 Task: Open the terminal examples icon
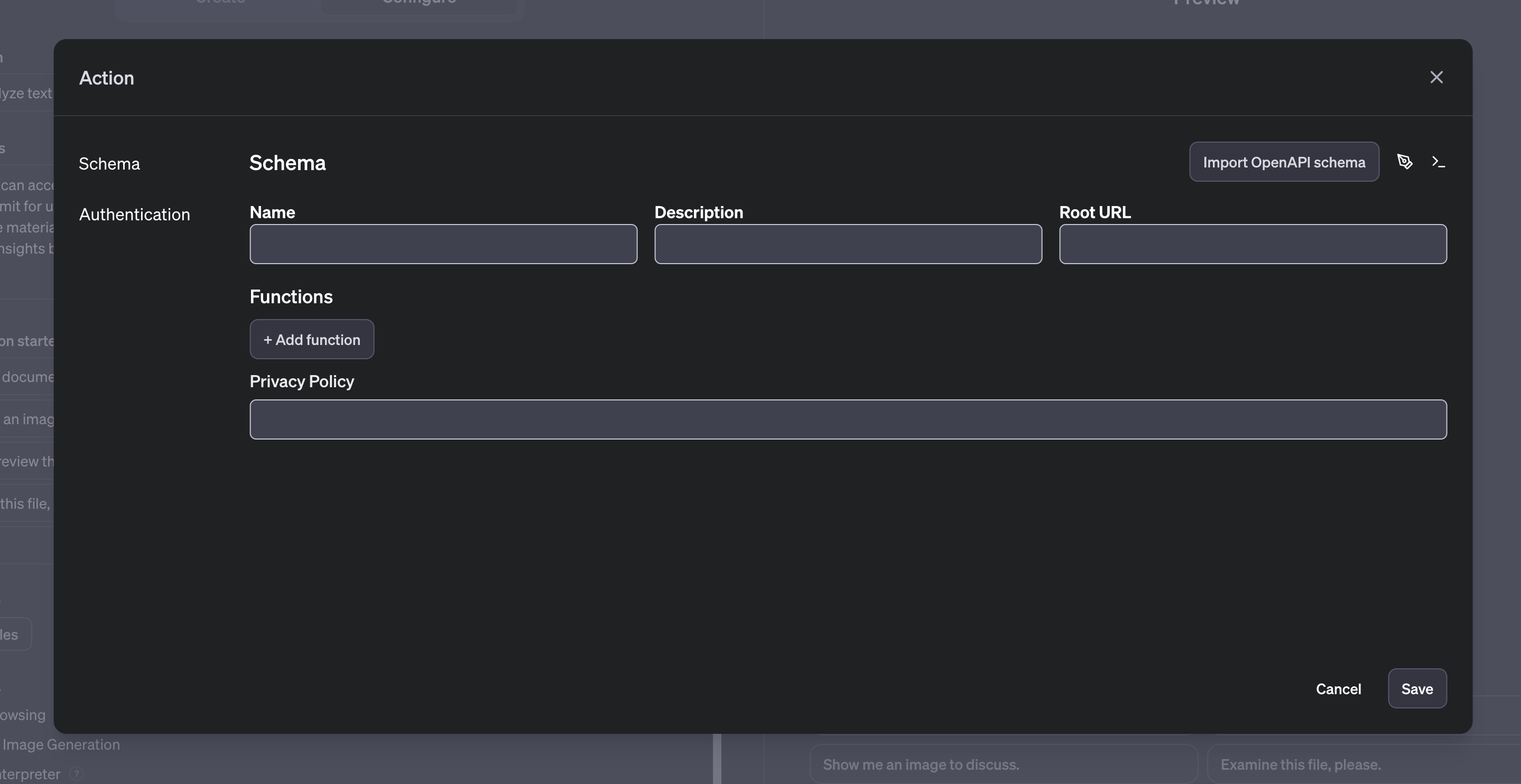pyautogui.click(x=1439, y=161)
